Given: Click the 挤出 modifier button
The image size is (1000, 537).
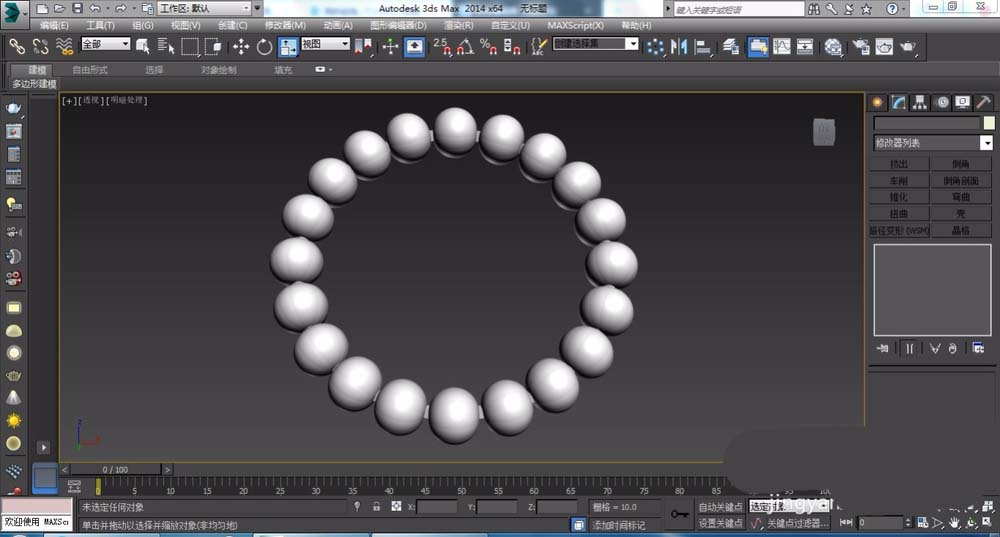Looking at the screenshot, I should pyautogui.click(x=900, y=164).
